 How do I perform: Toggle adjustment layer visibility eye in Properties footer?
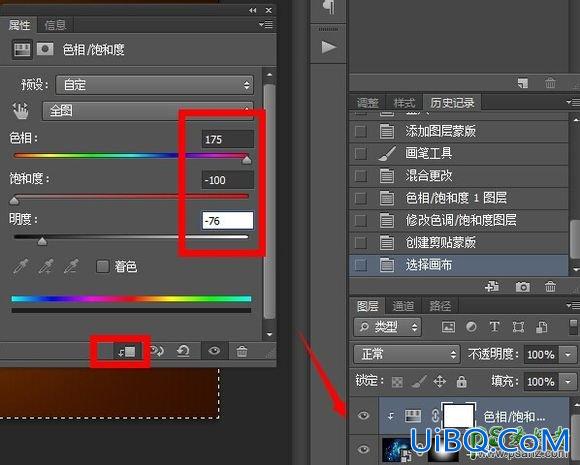(214, 351)
